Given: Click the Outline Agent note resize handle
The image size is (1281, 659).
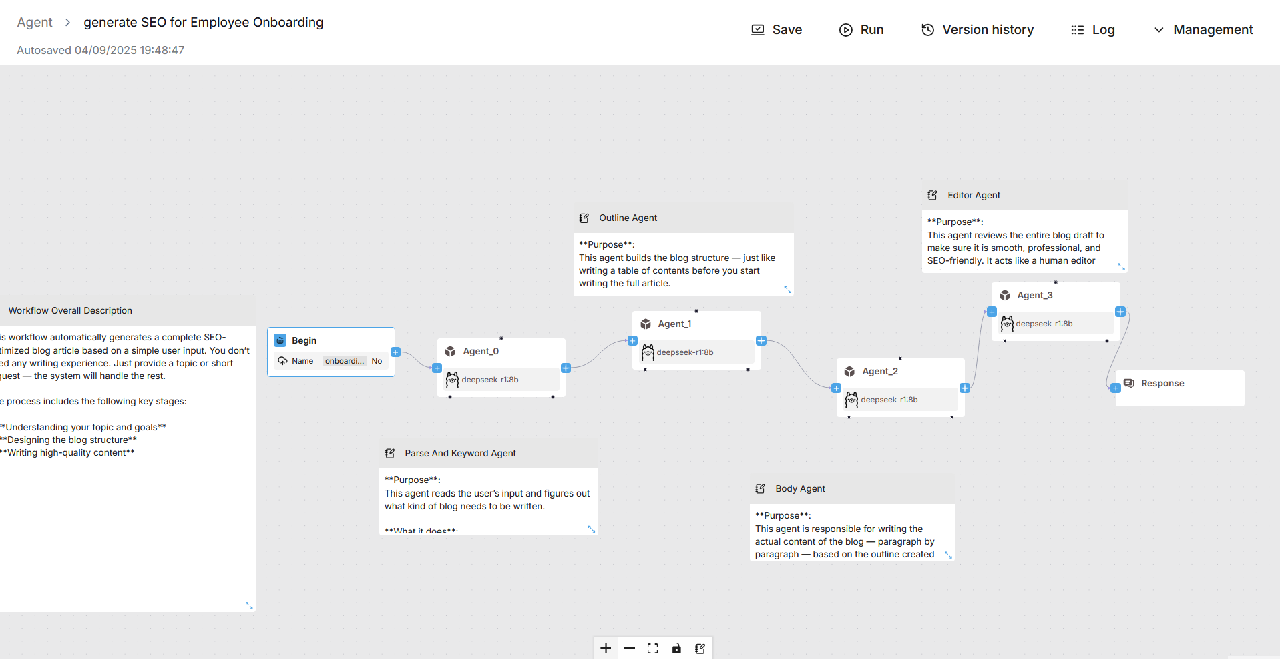Looking at the screenshot, I should pos(788,289).
